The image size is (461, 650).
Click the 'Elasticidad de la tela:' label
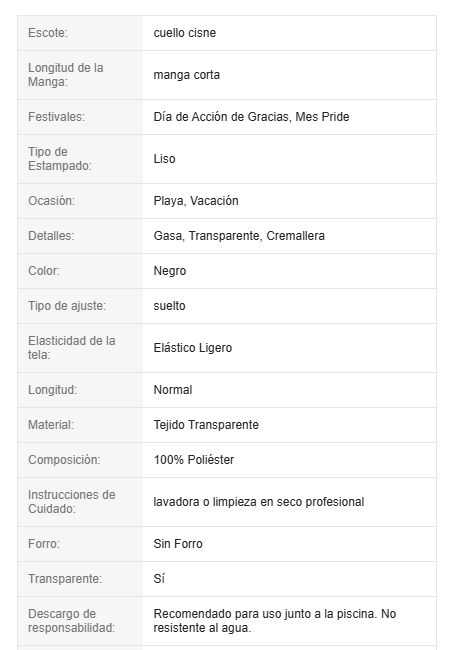[x=72, y=348]
